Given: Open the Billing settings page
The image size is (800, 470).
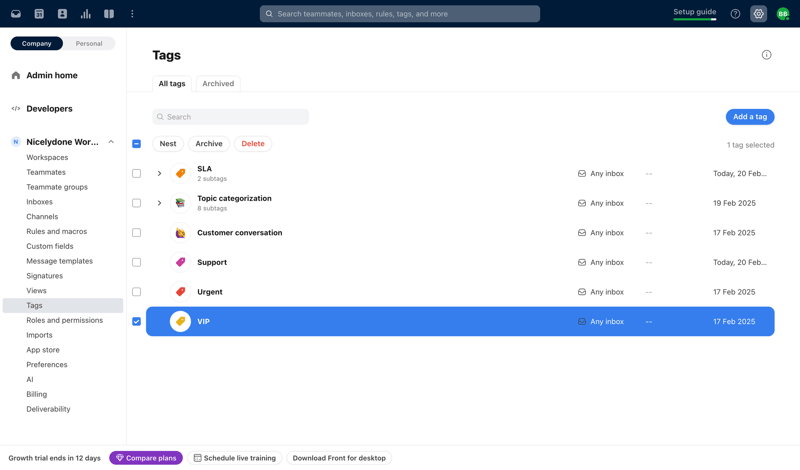Looking at the screenshot, I should (37, 394).
